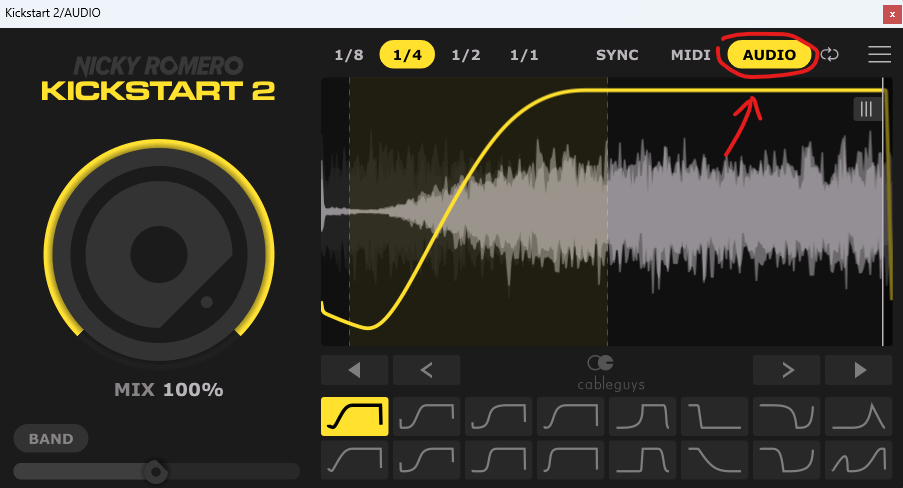The width and height of the screenshot is (903, 488).
Task: Click the loop arrows icon beside AUDIO
Action: click(x=830, y=55)
